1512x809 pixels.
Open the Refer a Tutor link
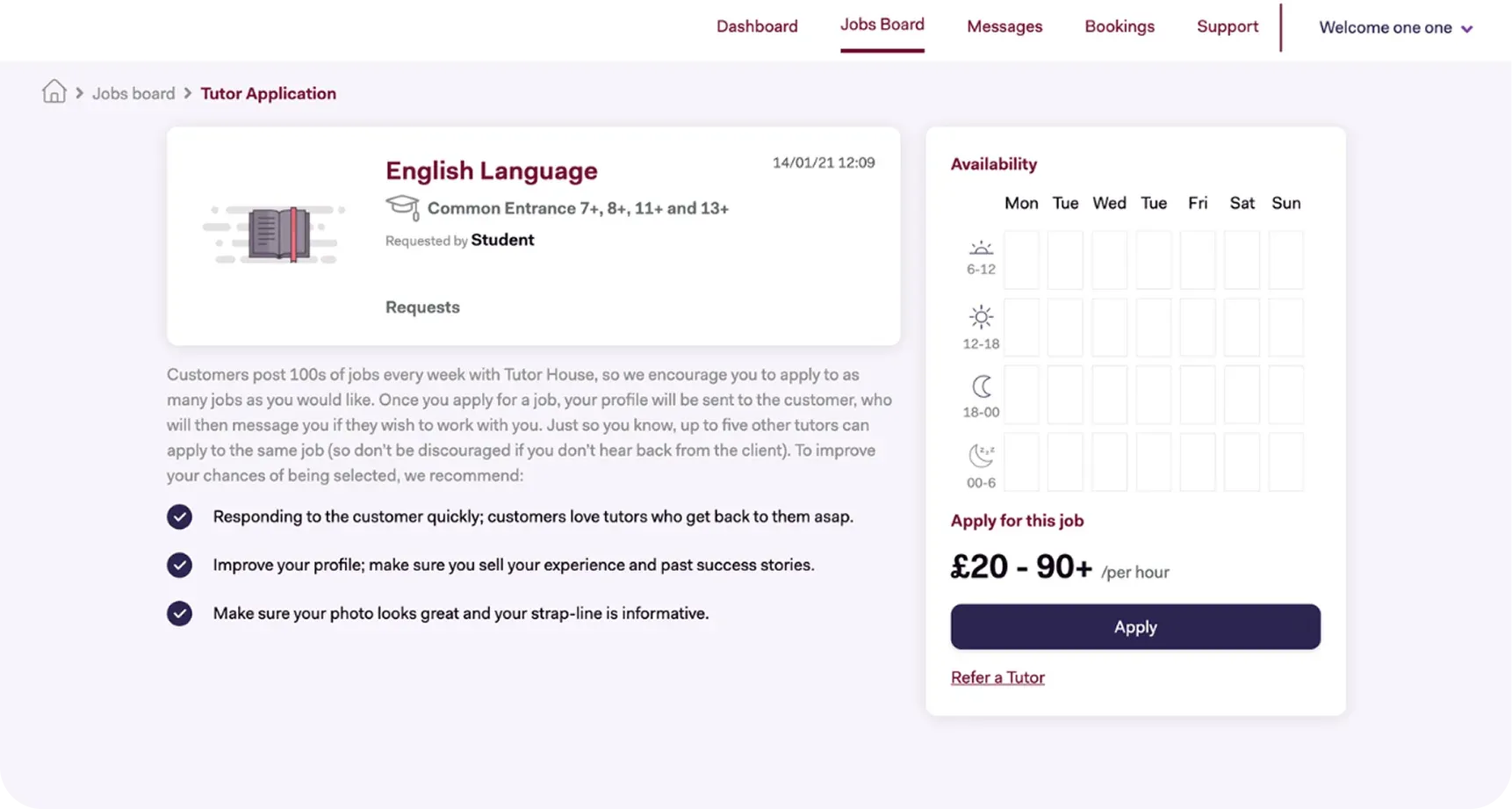(x=997, y=677)
